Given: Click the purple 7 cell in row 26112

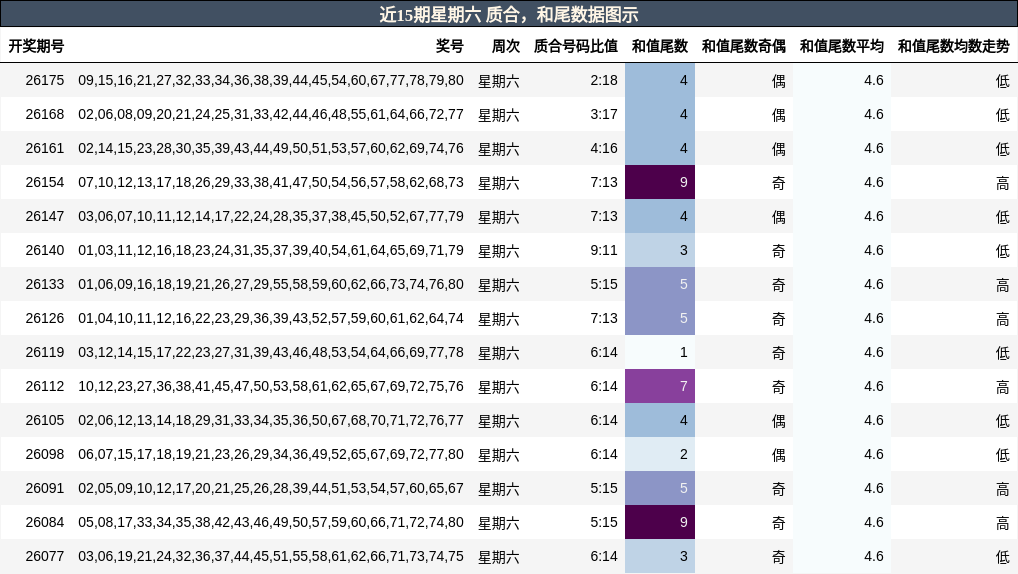Looking at the screenshot, I should (660, 386).
